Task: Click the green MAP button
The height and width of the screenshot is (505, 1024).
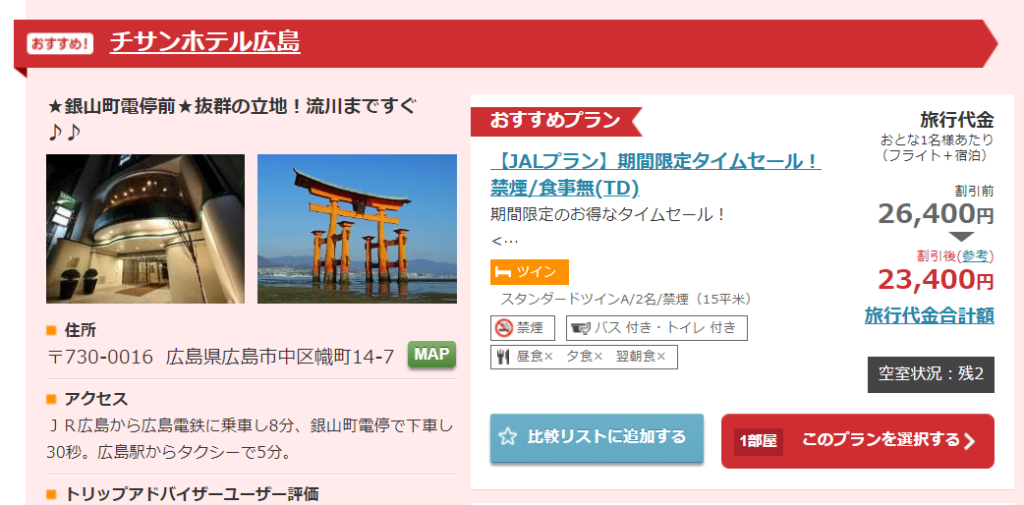Action: (x=432, y=355)
